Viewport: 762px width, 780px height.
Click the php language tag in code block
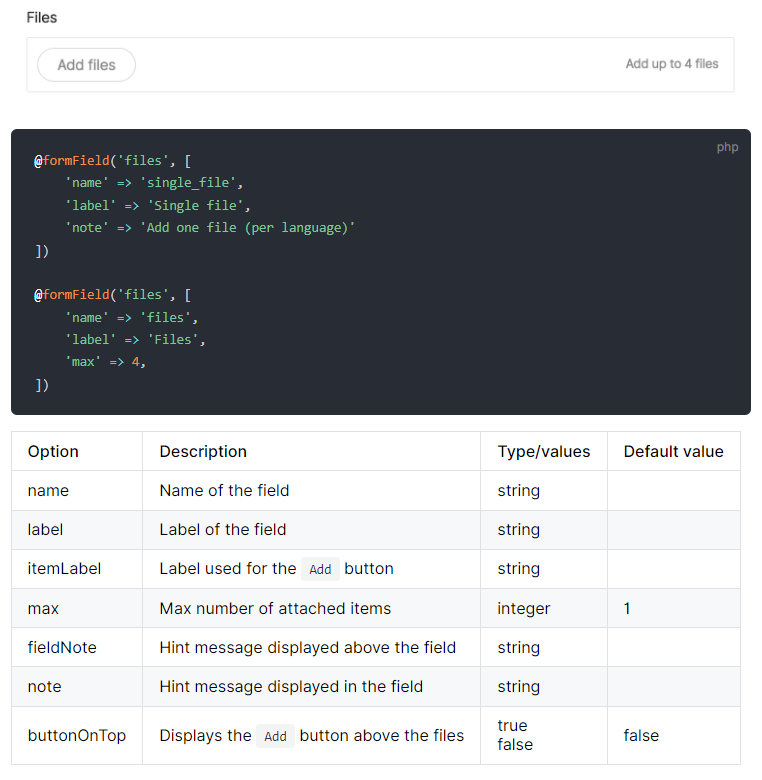(727, 147)
